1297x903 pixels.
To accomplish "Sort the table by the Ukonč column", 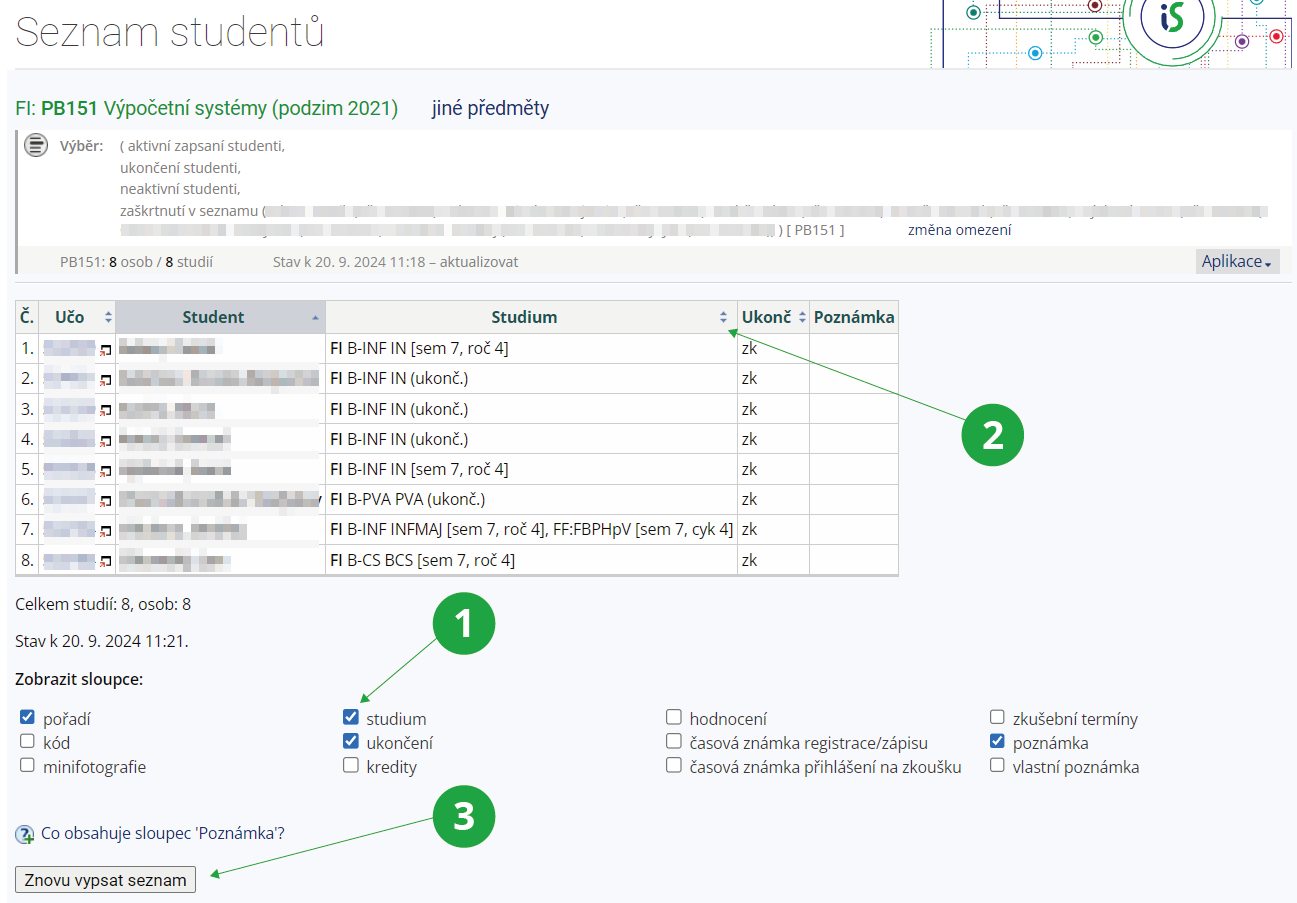I will tap(773, 317).
